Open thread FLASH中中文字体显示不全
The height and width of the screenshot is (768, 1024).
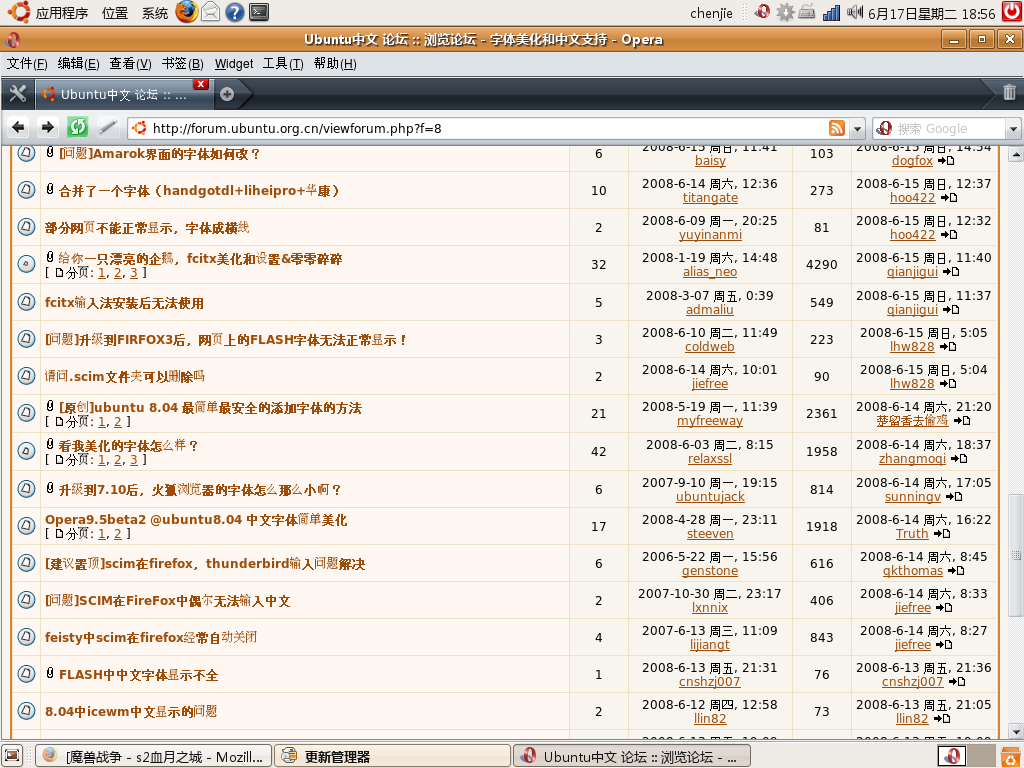(x=138, y=675)
